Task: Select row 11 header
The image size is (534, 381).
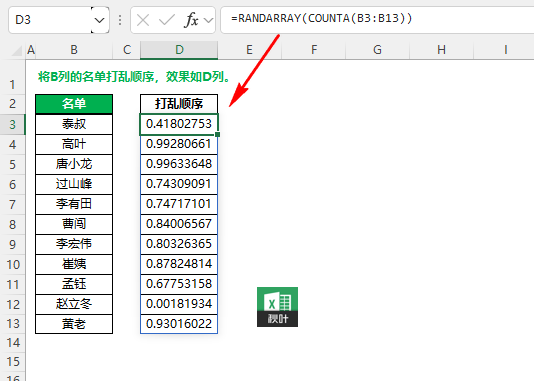Action: [13, 284]
